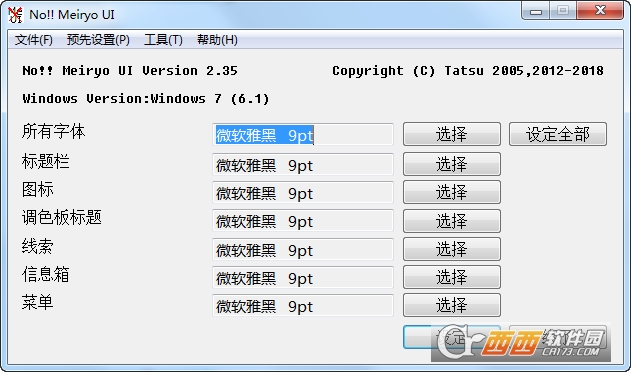The height and width of the screenshot is (372, 631).
Task: Click 选择 button for 调色板标题
Action: click(x=452, y=221)
